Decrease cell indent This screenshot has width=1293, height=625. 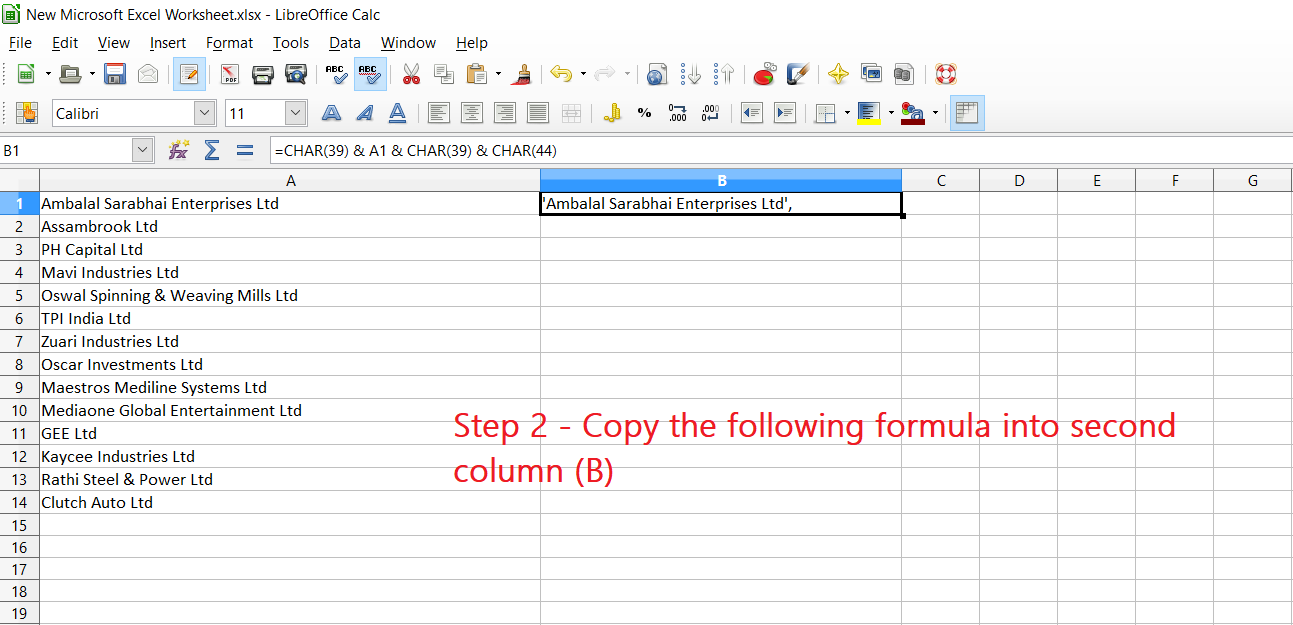[x=752, y=113]
